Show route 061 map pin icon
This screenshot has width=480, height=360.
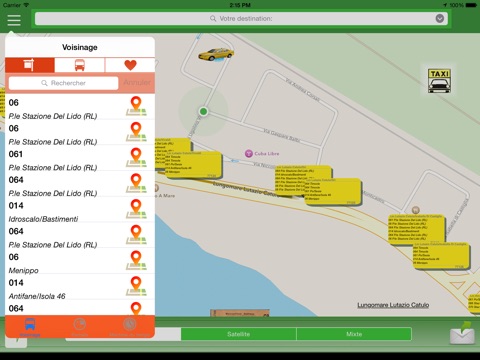[136, 158]
